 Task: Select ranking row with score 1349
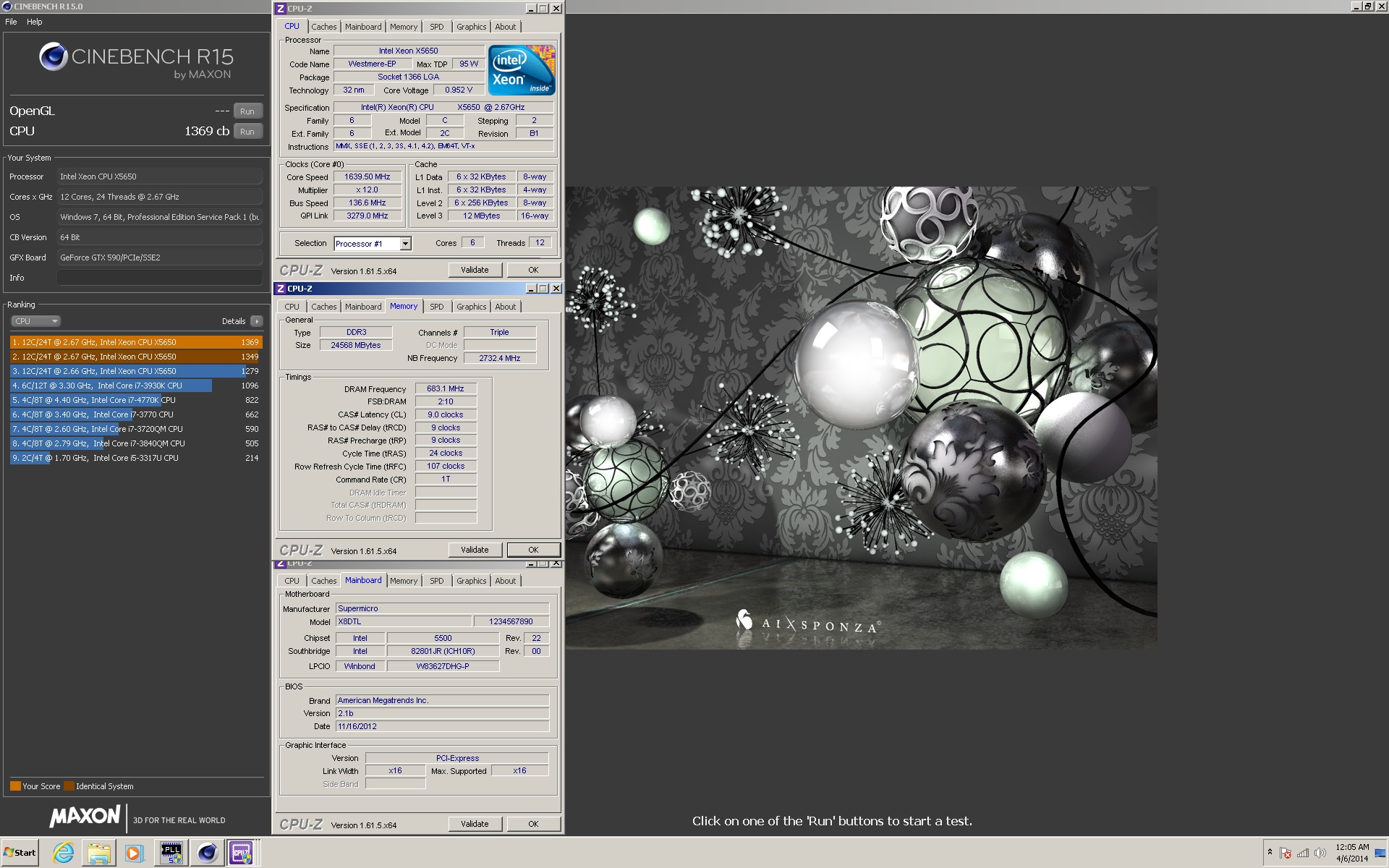(136, 357)
